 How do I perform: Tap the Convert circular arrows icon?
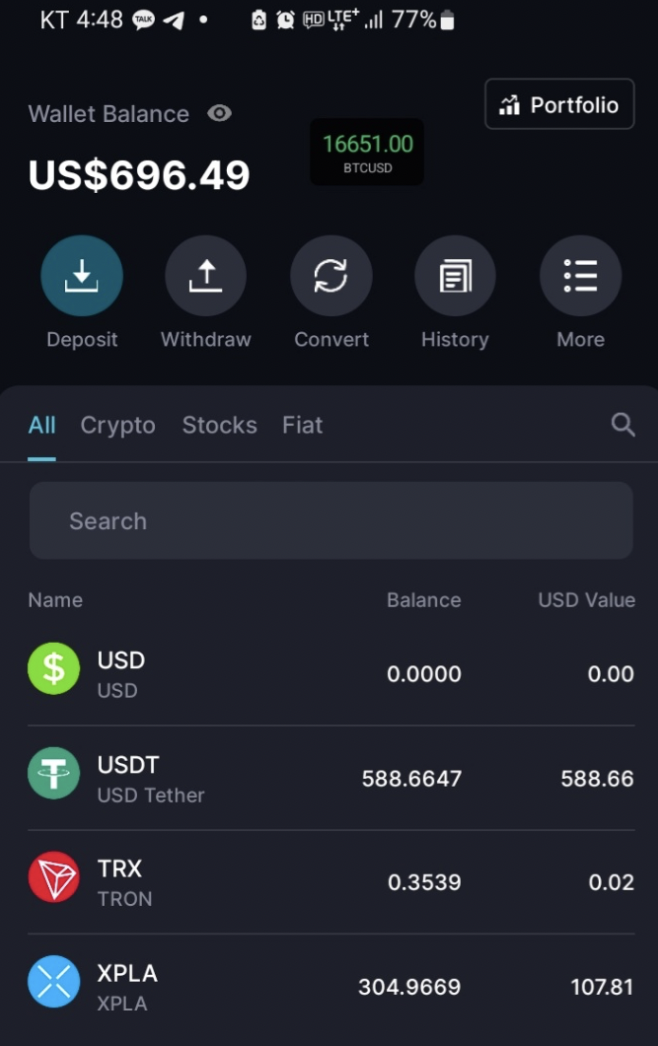tap(331, 276)
